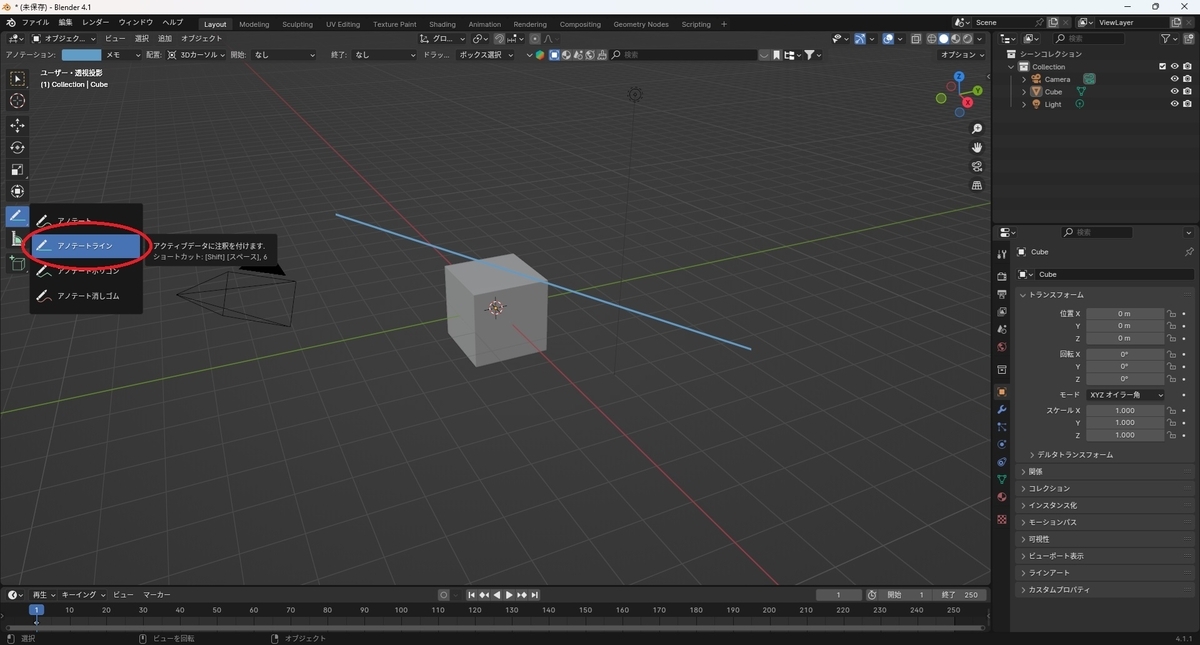Open the レンダー menu
The height and width of the screenshot is (645, 1200).
pyautogui.click(x=96, y=22)
